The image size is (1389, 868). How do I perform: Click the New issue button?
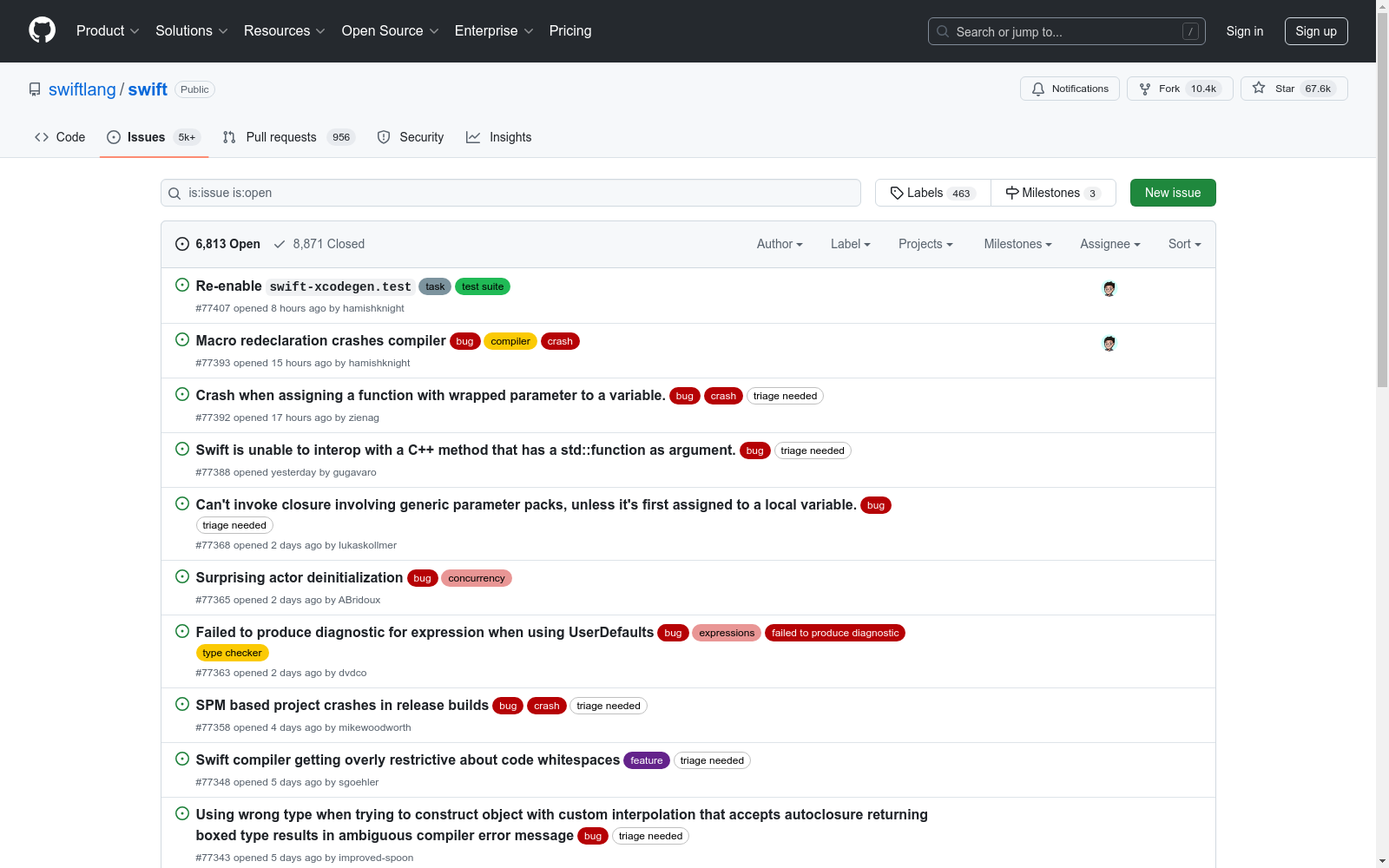(1173, 193)
